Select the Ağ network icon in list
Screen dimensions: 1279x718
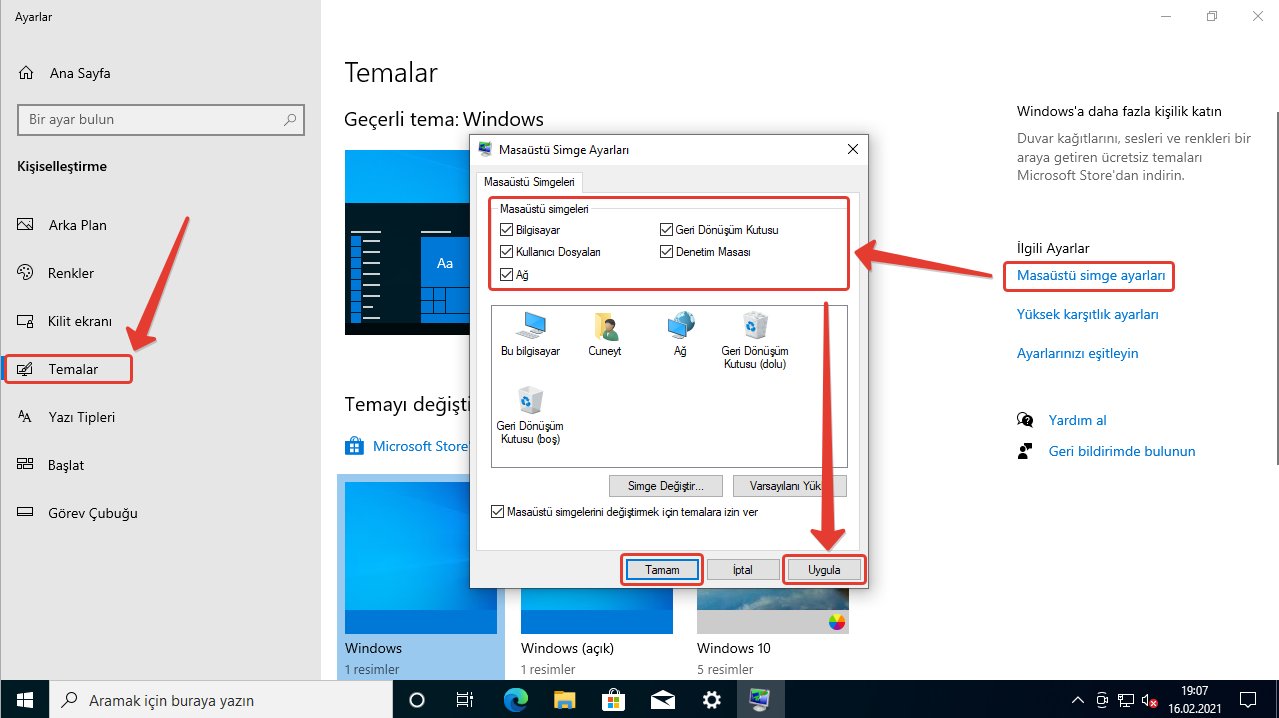pos(680,334)
